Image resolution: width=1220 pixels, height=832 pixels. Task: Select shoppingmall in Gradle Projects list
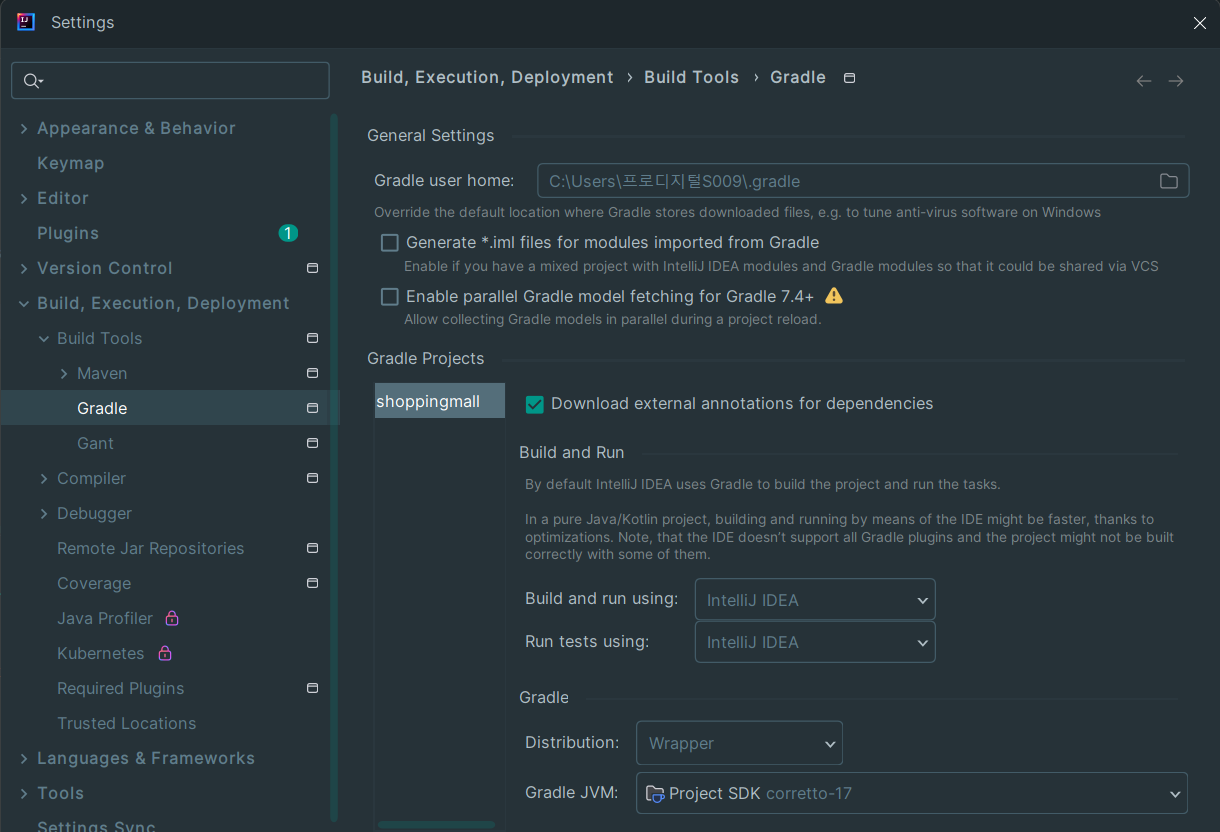click(440, 401)
